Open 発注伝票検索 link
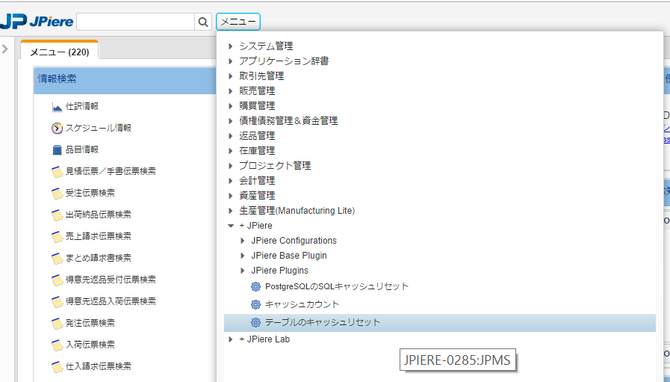This screenshot has height=382, width=670. pyautogui.click(x=90, y=323)
